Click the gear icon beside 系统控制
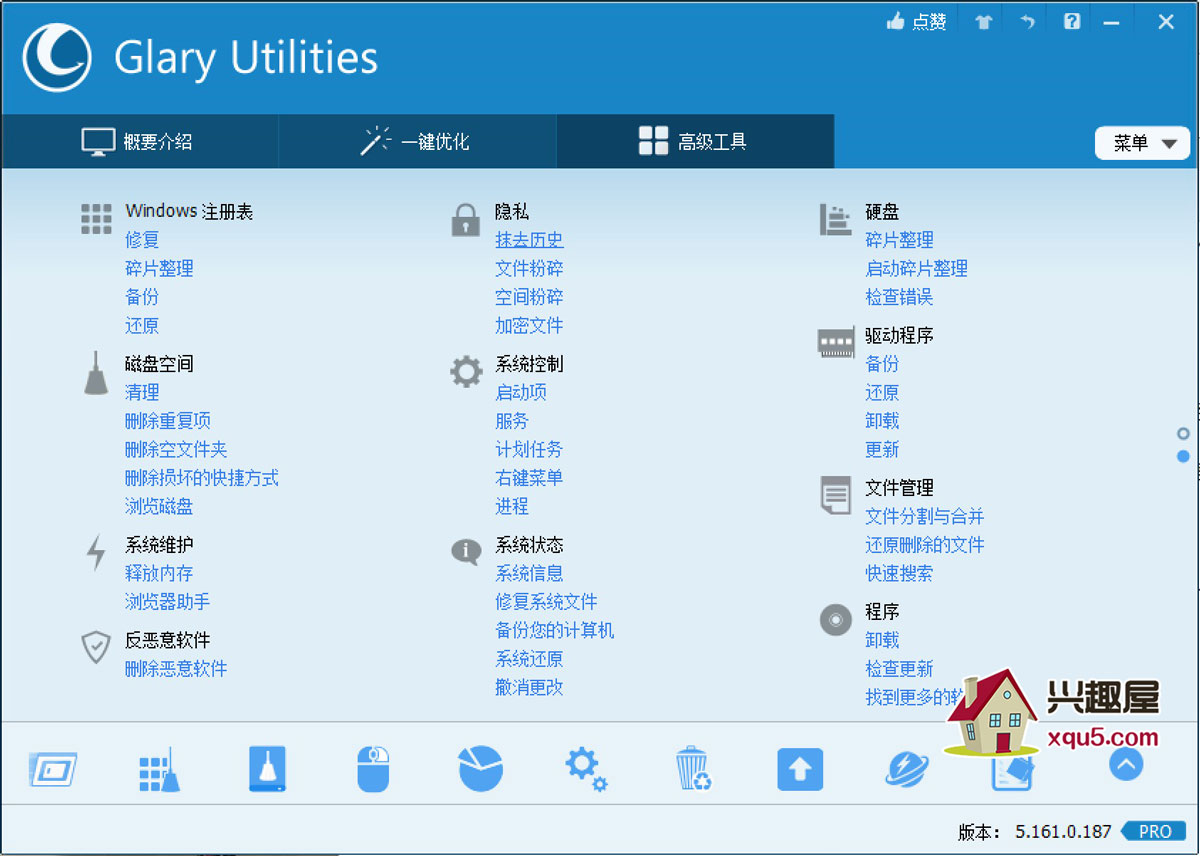The image size is (1200, 856). click(x=466, y=372)
